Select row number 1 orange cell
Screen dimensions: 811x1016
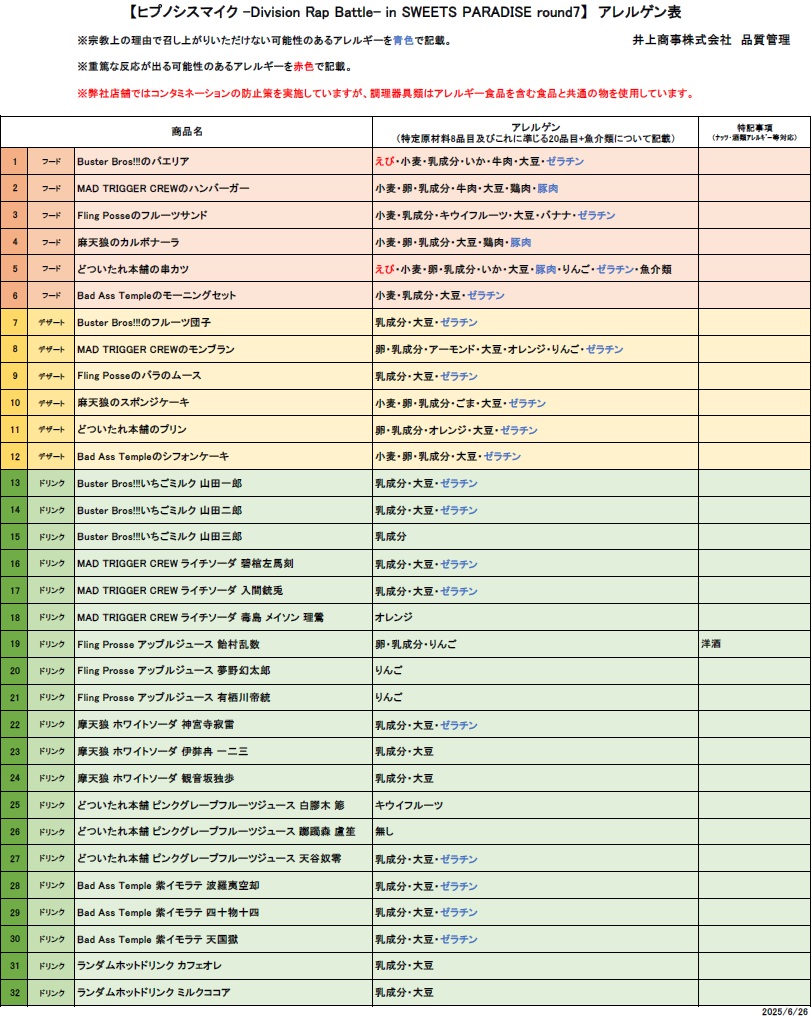point(14,161)
